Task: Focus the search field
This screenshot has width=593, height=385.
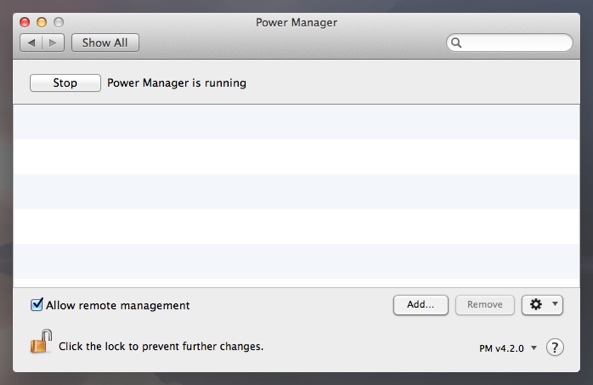Action: tap(509, 42)
